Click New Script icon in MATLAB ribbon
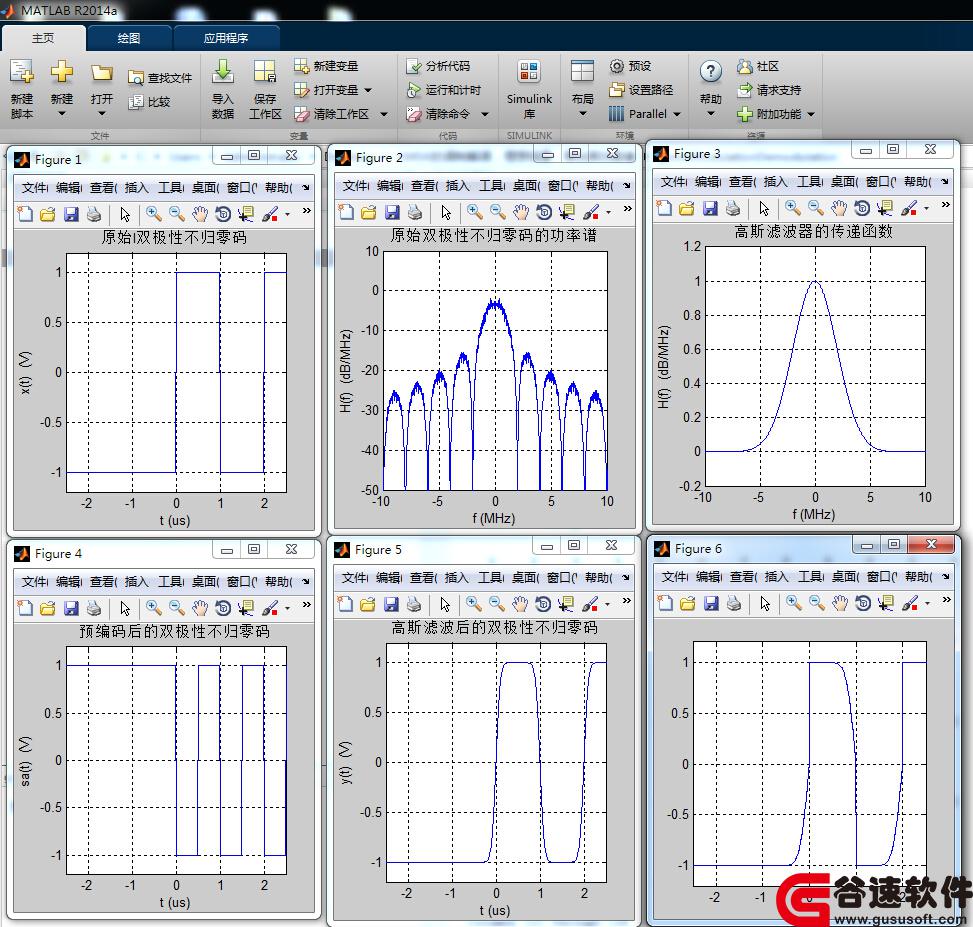This screenshot has height=927, width=973. coord(22,73)
